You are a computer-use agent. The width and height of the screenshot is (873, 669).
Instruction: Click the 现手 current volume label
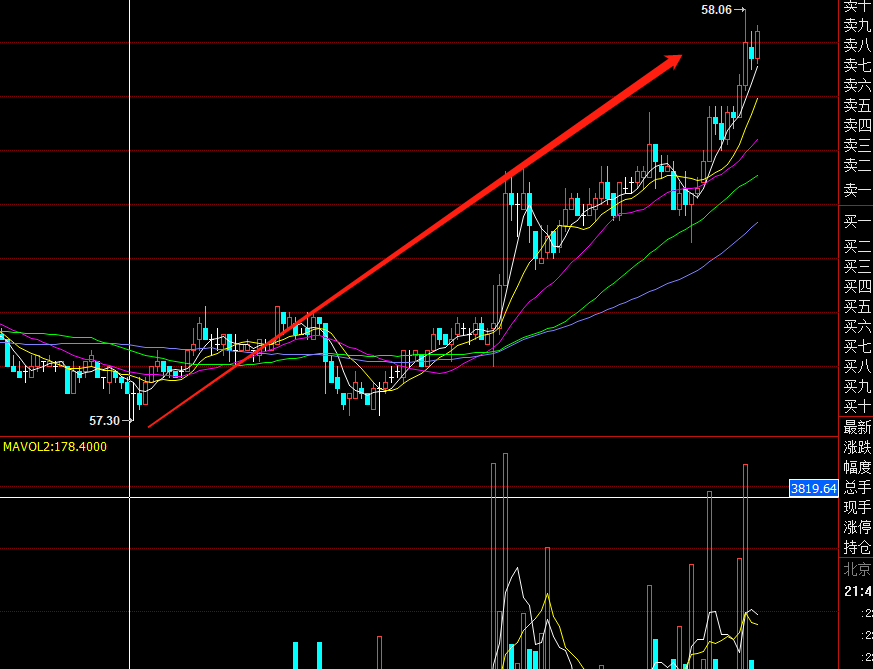pyautogui.click(x=857, y=508)
